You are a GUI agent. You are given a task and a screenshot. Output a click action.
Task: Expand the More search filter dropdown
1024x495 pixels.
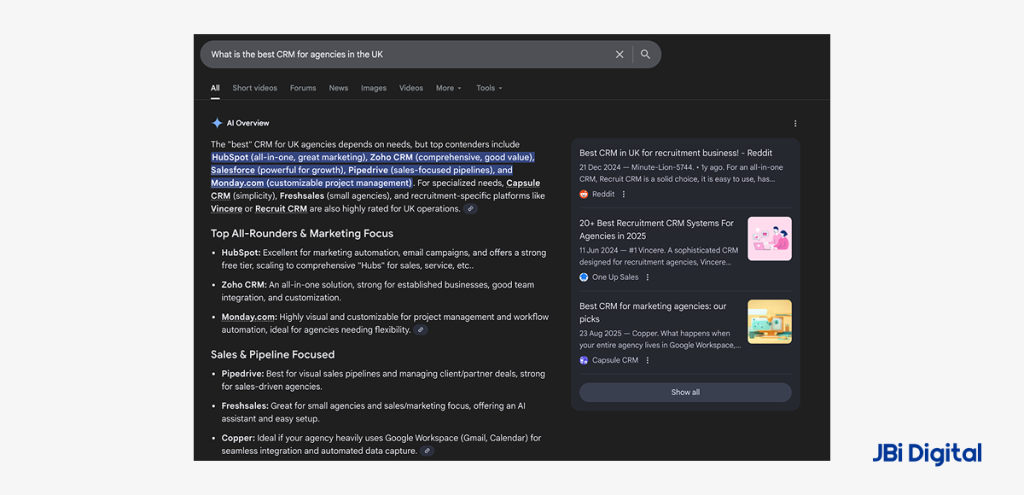449,88
